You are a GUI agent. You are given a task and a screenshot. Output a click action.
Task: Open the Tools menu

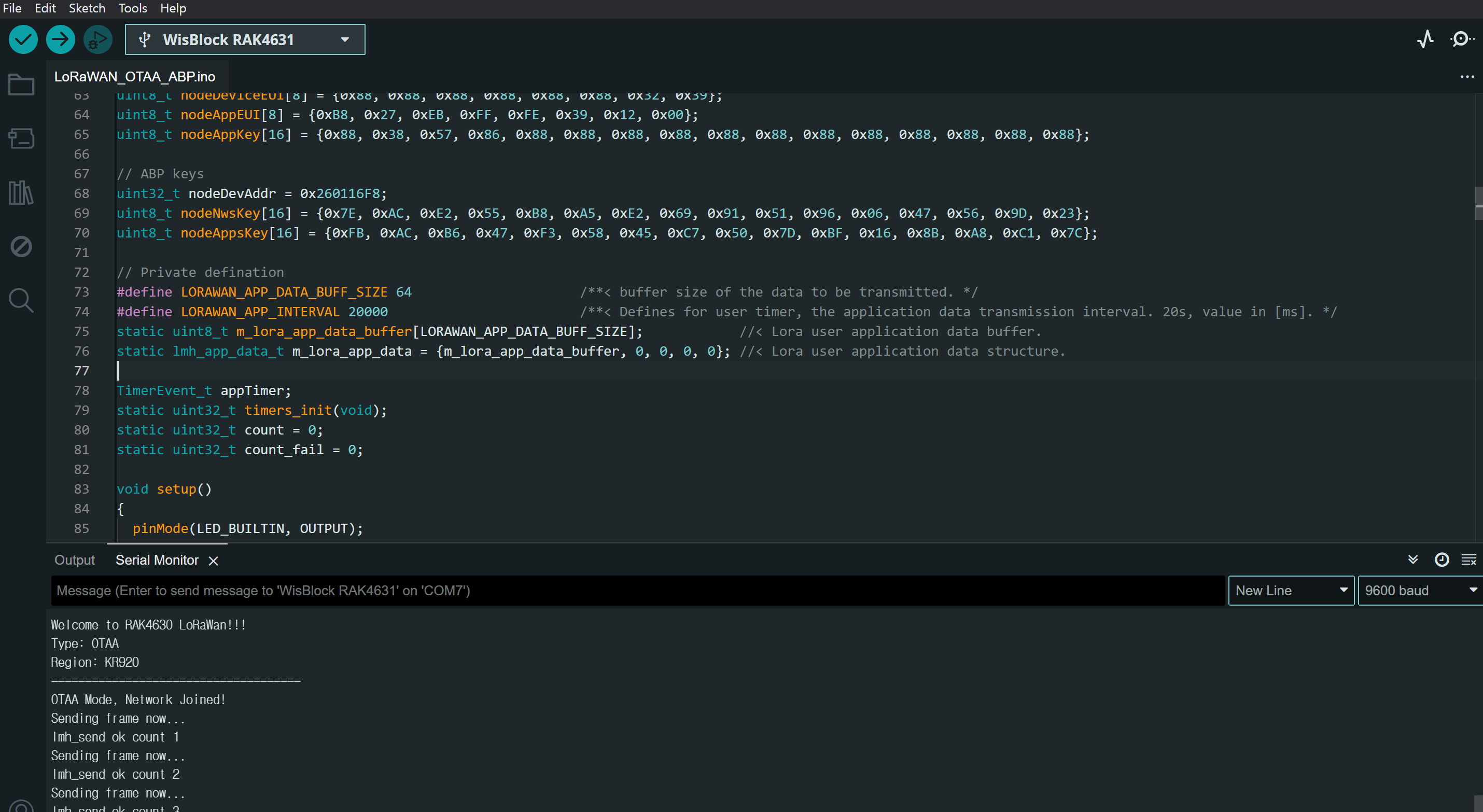[x=132, y=8]
